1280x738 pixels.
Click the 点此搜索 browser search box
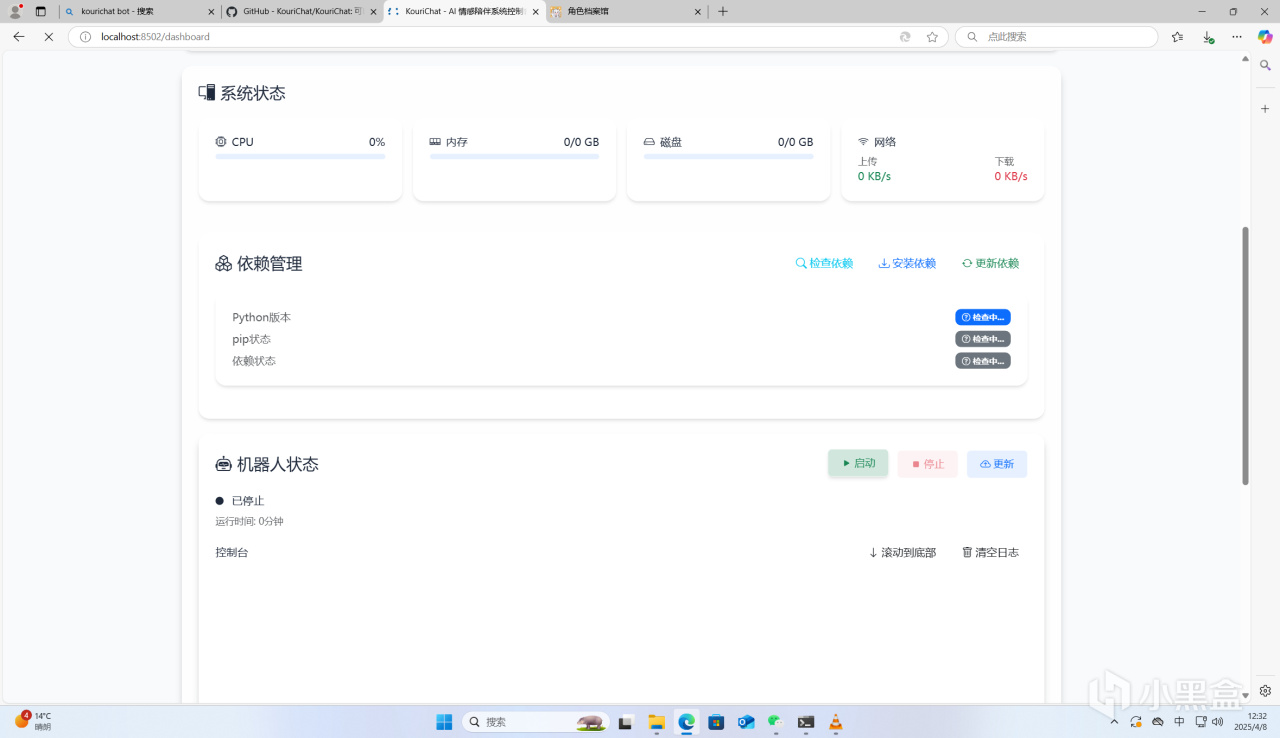pyautogui.click(x=1057, y=36)
